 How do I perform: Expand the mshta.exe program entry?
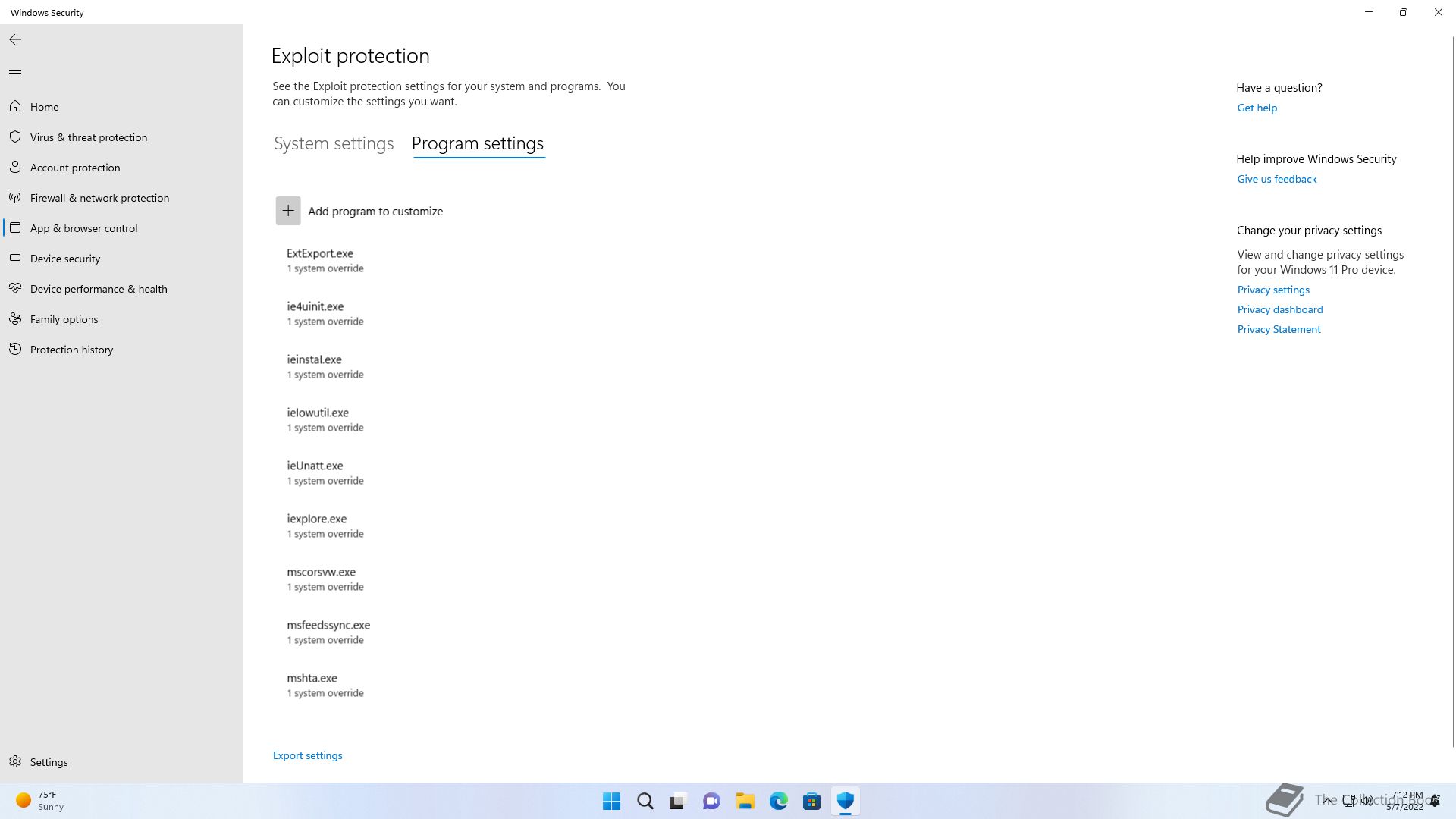[x=325, y=685]
